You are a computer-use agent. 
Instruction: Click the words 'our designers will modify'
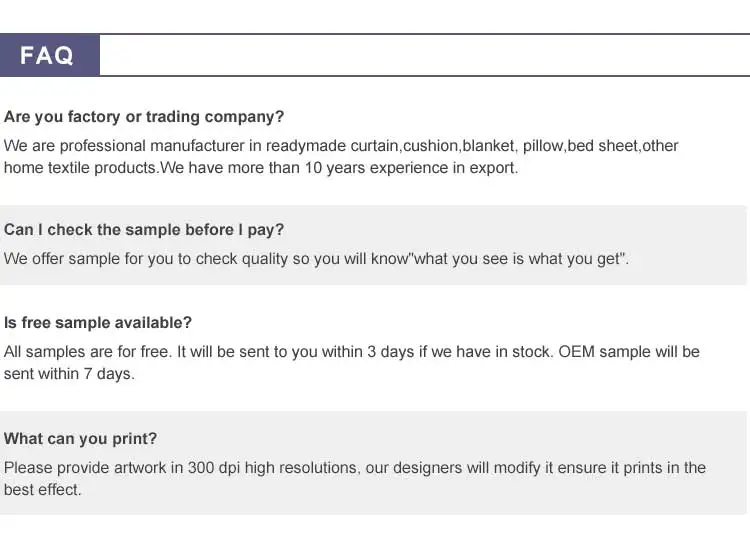(453, 468)
